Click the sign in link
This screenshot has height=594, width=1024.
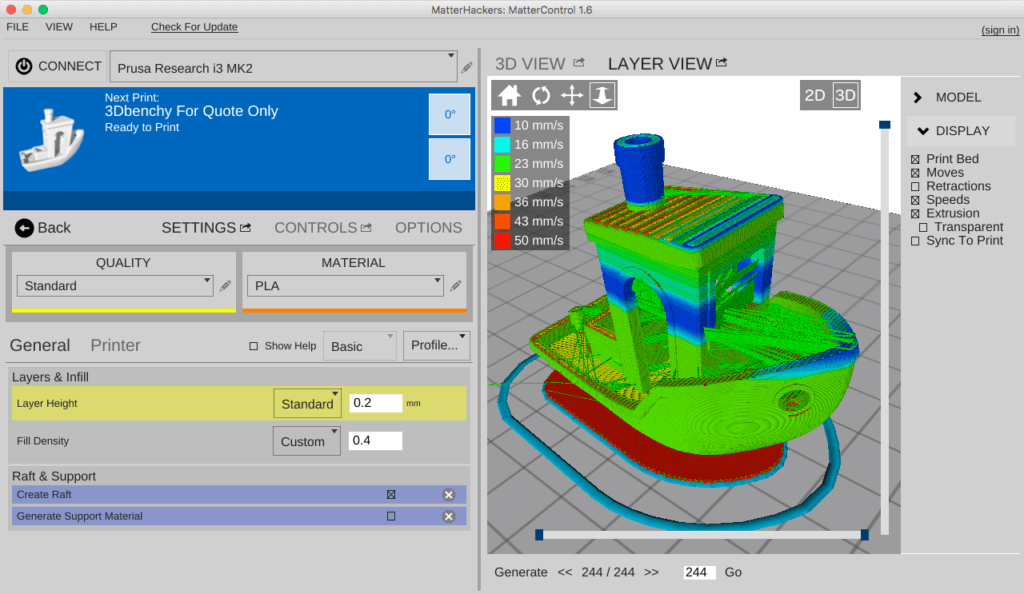point(1000,30)
